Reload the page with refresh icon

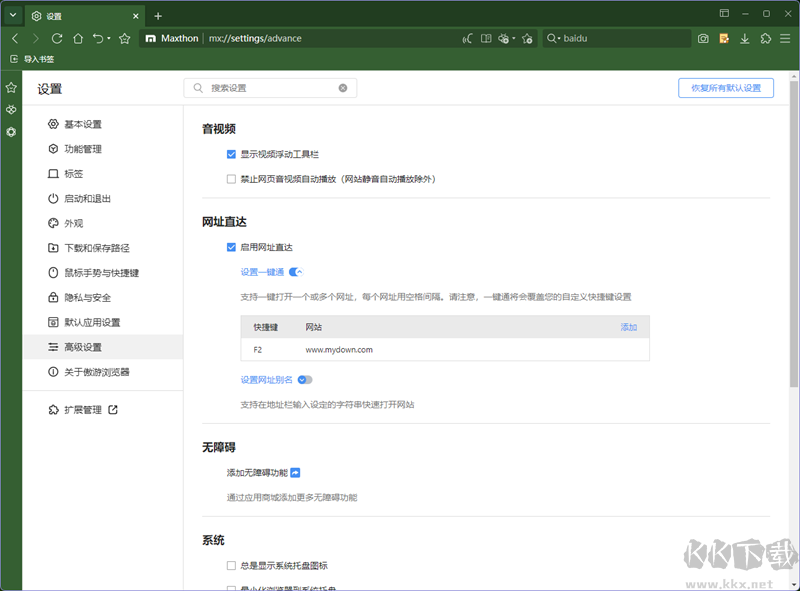[x=57, y=38]
